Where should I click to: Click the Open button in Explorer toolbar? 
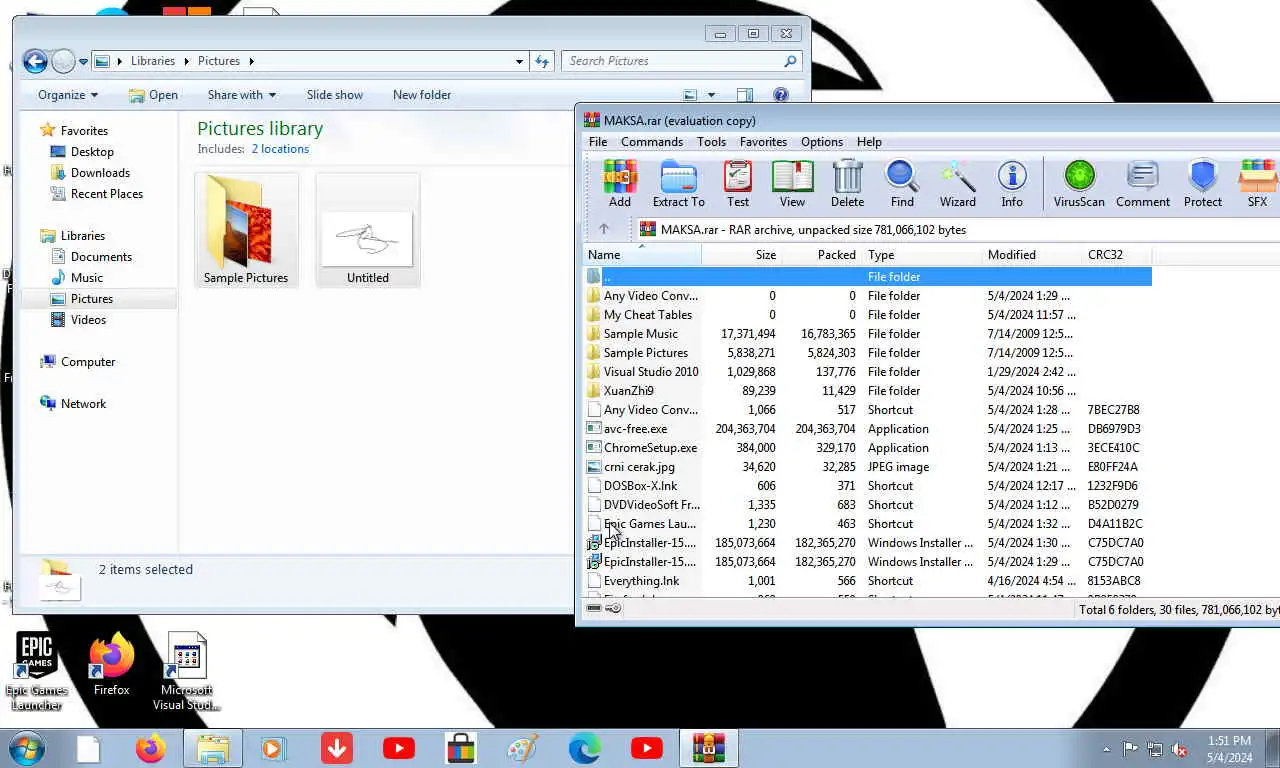pyautogui.click(x=154, y=95)
